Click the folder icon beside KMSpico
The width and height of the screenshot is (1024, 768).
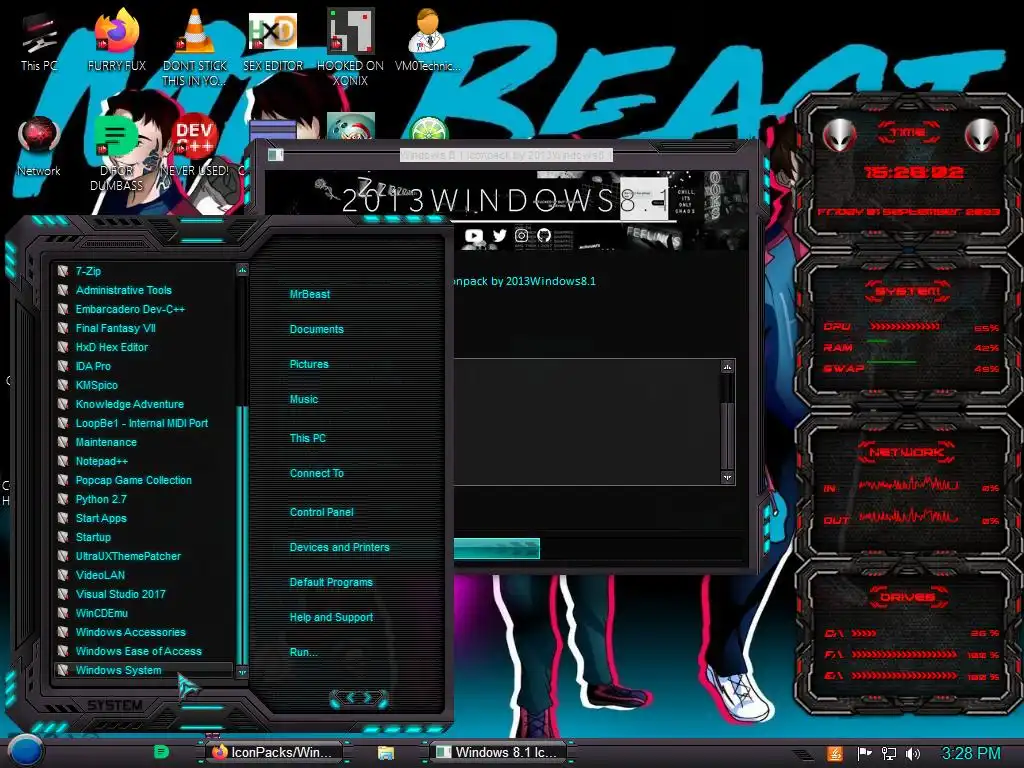click(63, 385)
